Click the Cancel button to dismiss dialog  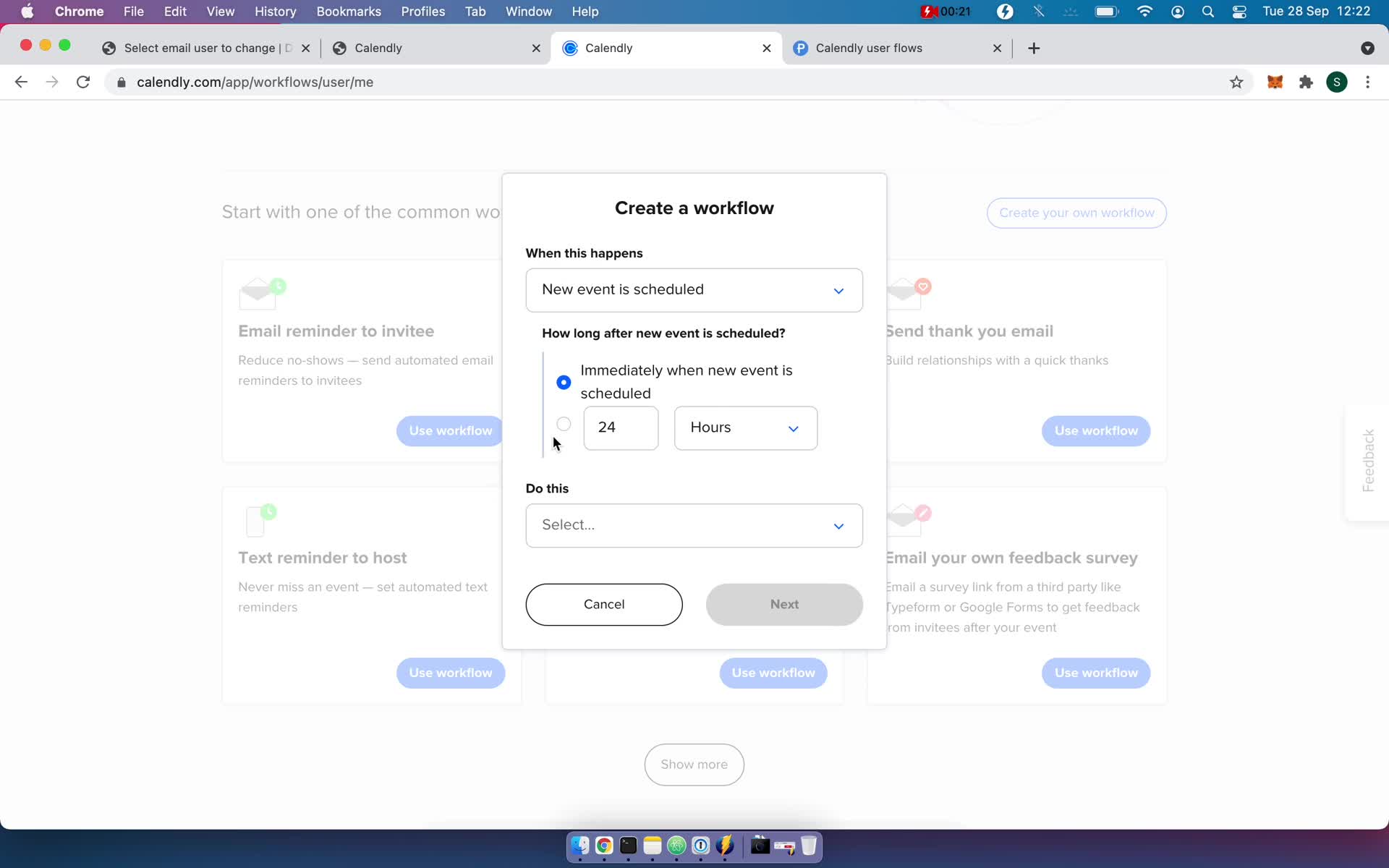click(x=603, y=604)
